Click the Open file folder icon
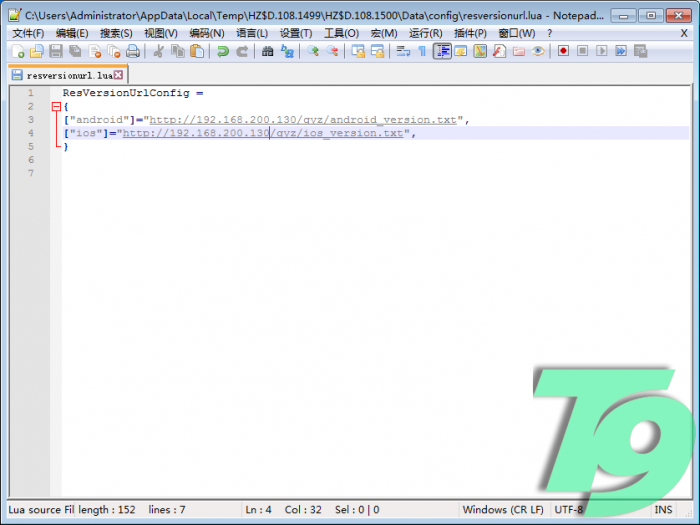Image resolution: width=700 pixels, height=525 pixels. click(x=36, y=51)
